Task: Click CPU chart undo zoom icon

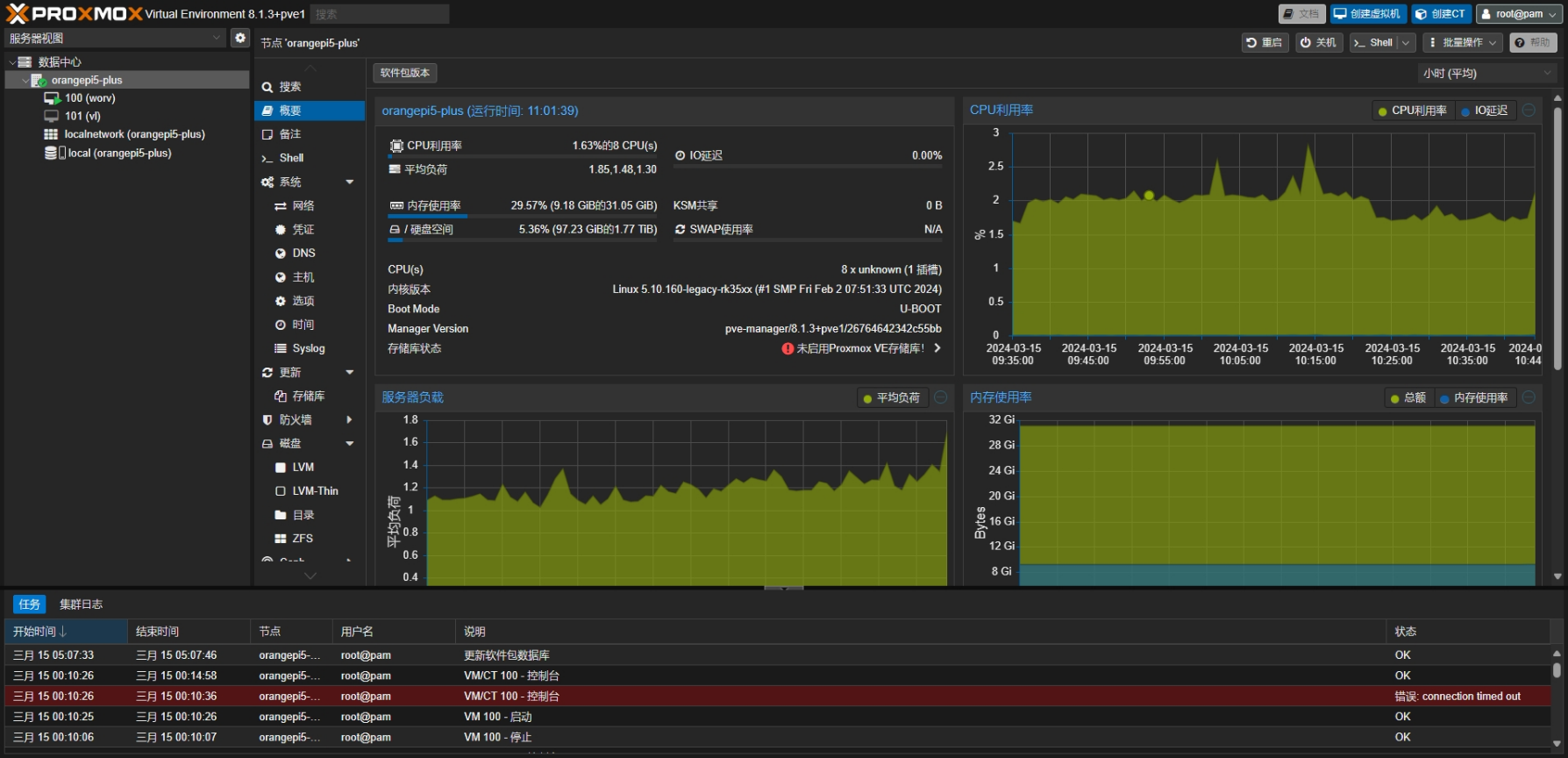Action: point(1529,111)
